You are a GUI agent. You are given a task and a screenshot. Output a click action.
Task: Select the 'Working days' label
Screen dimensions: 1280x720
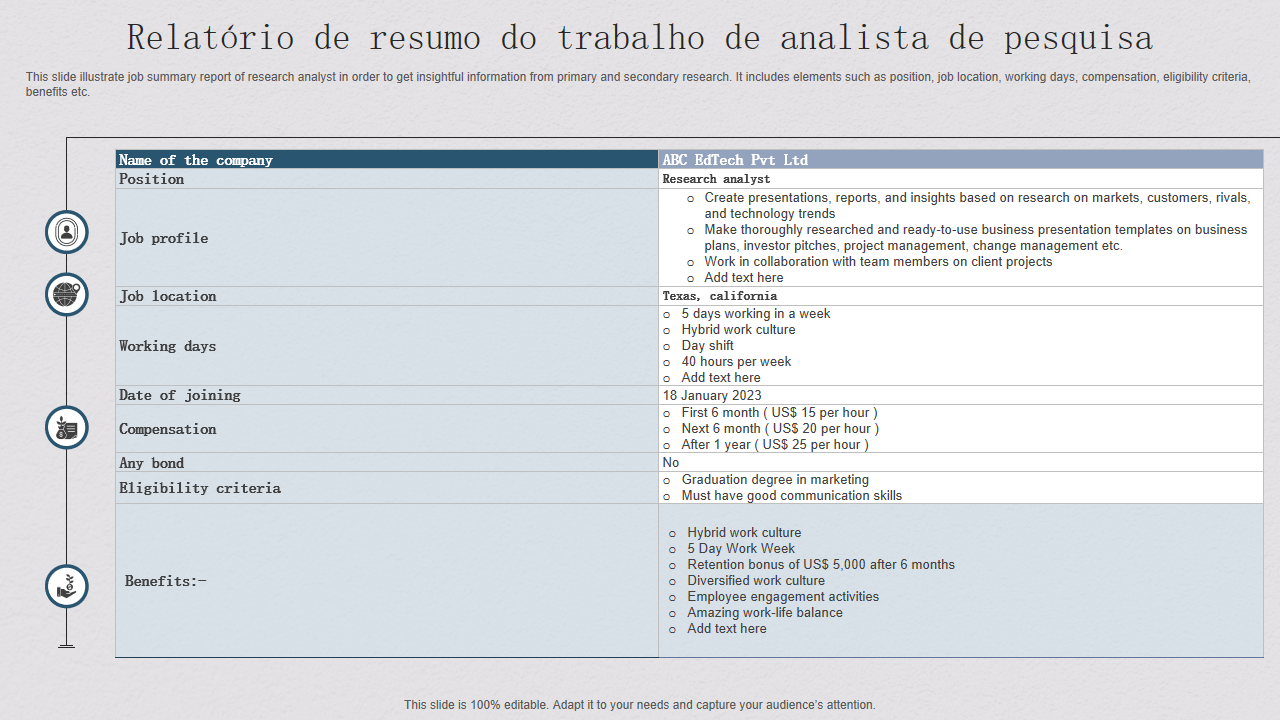pyautogui.click(x=168, y=346)
